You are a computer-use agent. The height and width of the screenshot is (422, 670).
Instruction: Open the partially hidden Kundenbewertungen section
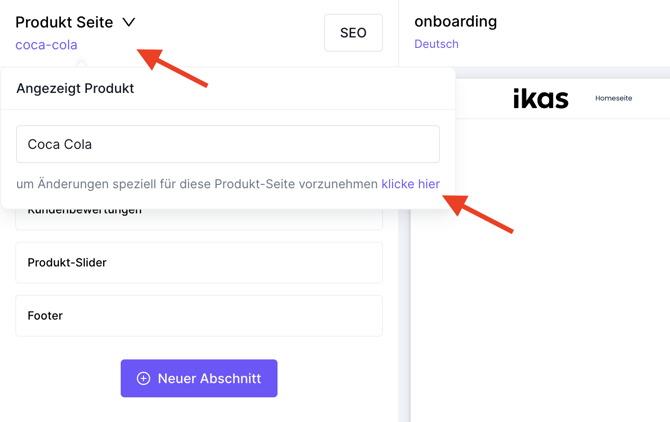199,219
